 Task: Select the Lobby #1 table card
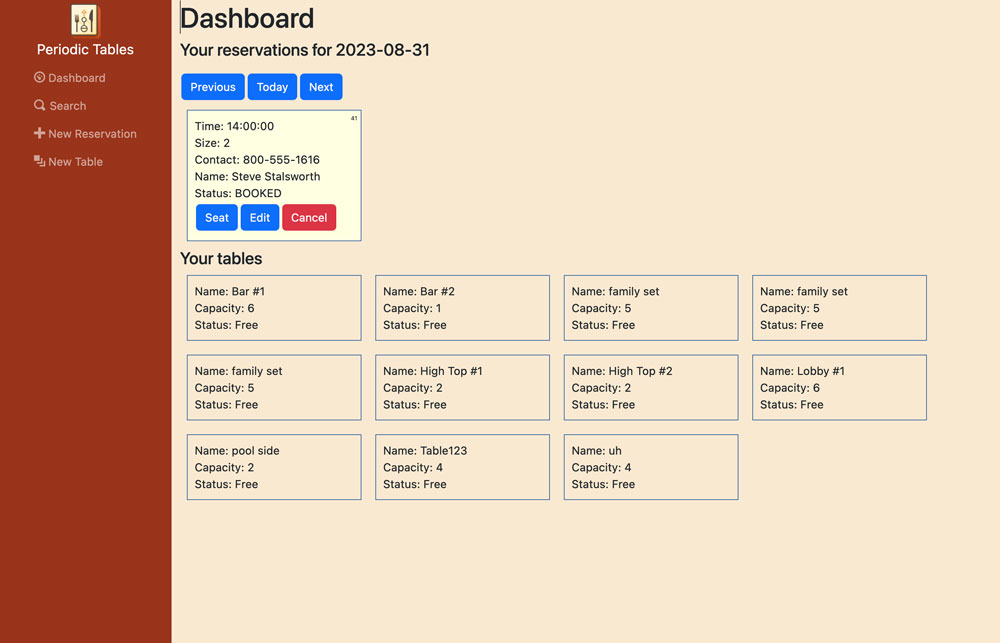pos(839,387)
